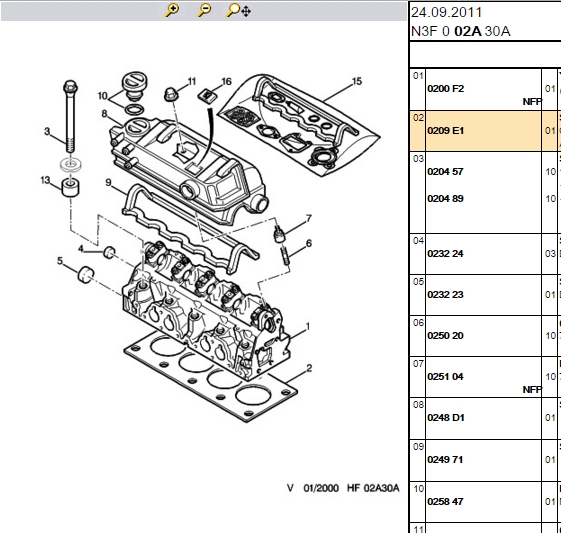
Task: Zoom out with the minus magnifier icon
Action: 204,10
